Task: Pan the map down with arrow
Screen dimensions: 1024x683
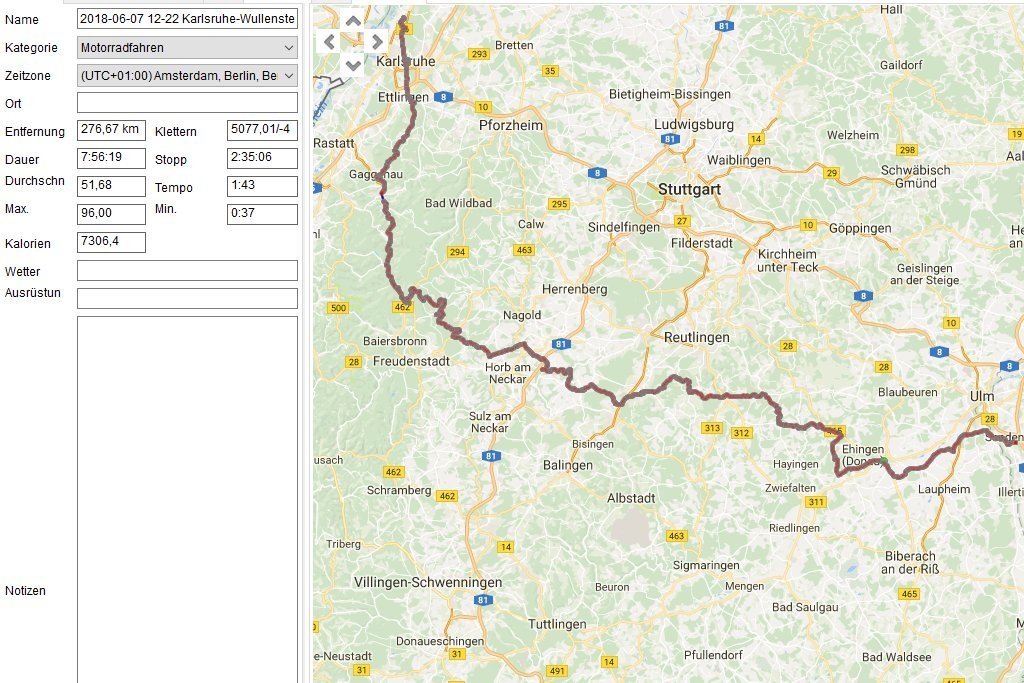Action: coord(353,64)
